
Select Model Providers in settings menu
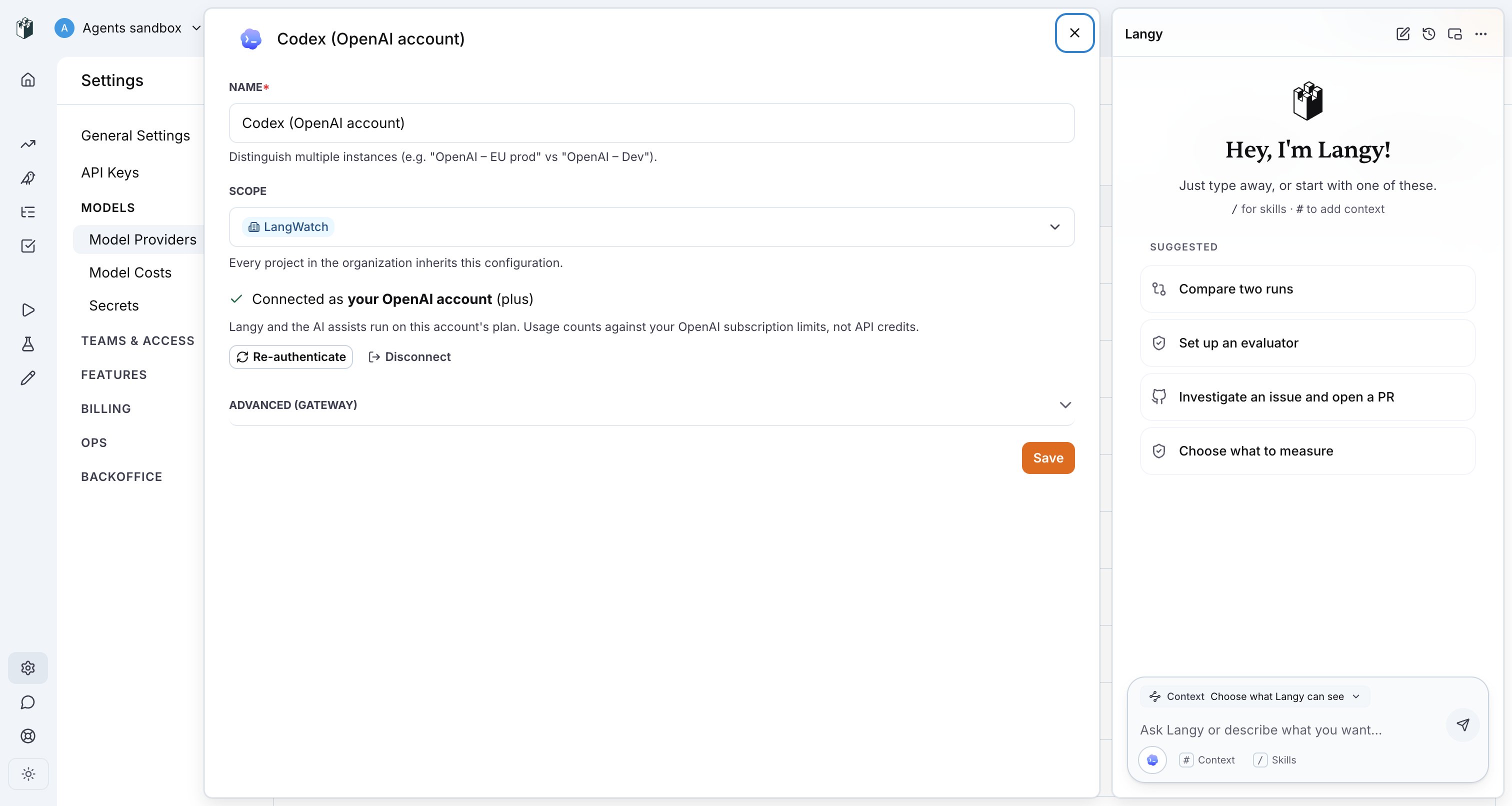(x=138, y=239)
